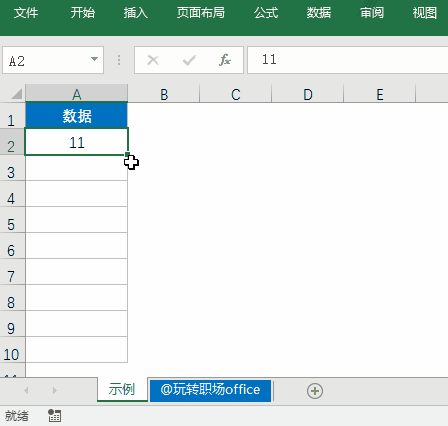Click cell A2 containing 11

77,142
